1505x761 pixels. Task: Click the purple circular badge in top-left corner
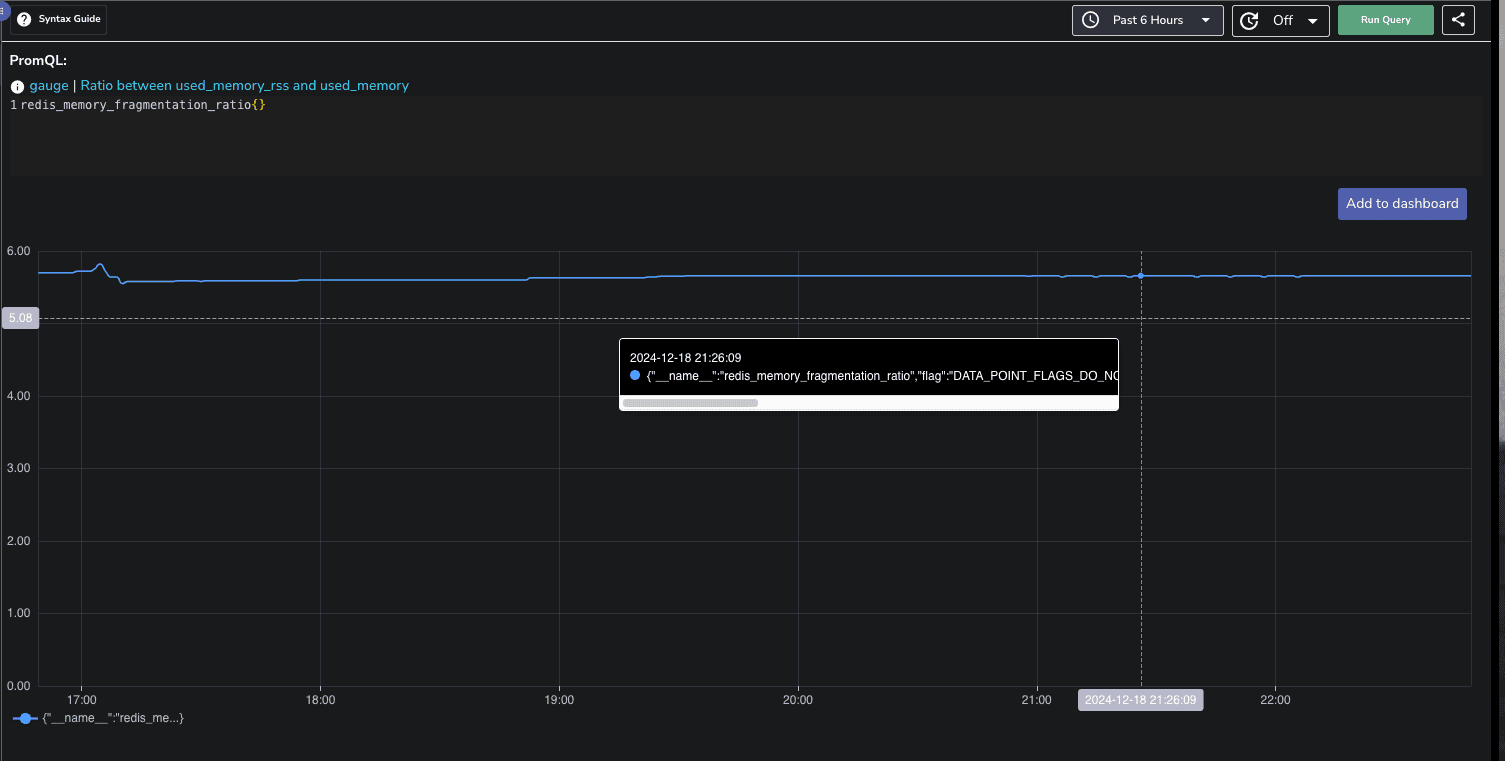3,6
